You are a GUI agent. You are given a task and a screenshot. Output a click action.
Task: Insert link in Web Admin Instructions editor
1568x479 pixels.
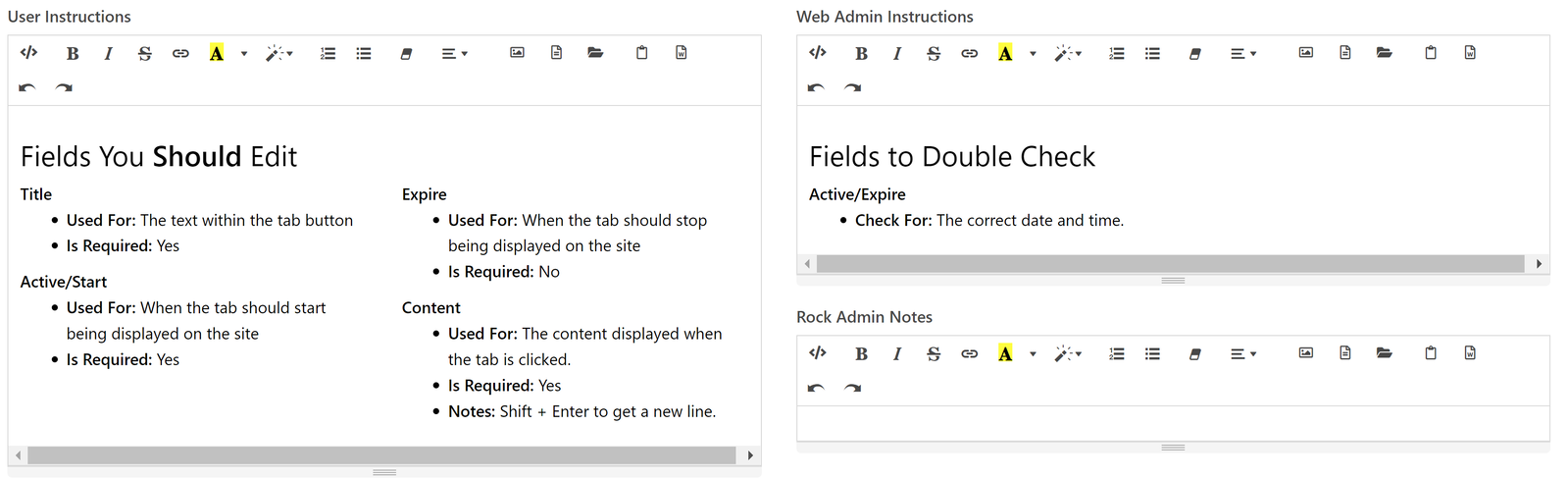click(x=969, y=53)
